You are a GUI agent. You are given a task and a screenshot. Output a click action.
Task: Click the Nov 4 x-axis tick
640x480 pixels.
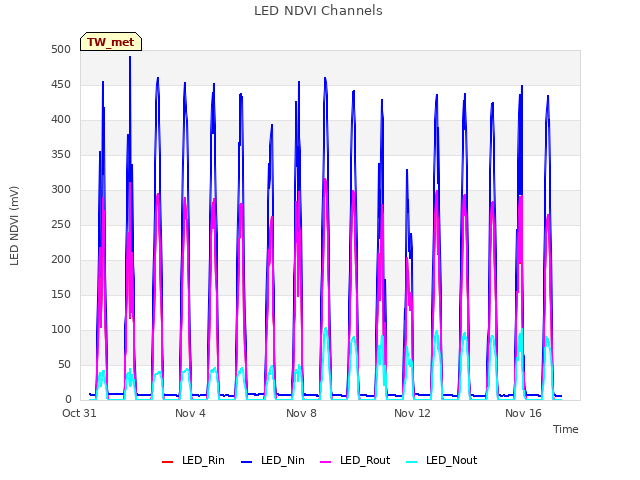[190, 413]
